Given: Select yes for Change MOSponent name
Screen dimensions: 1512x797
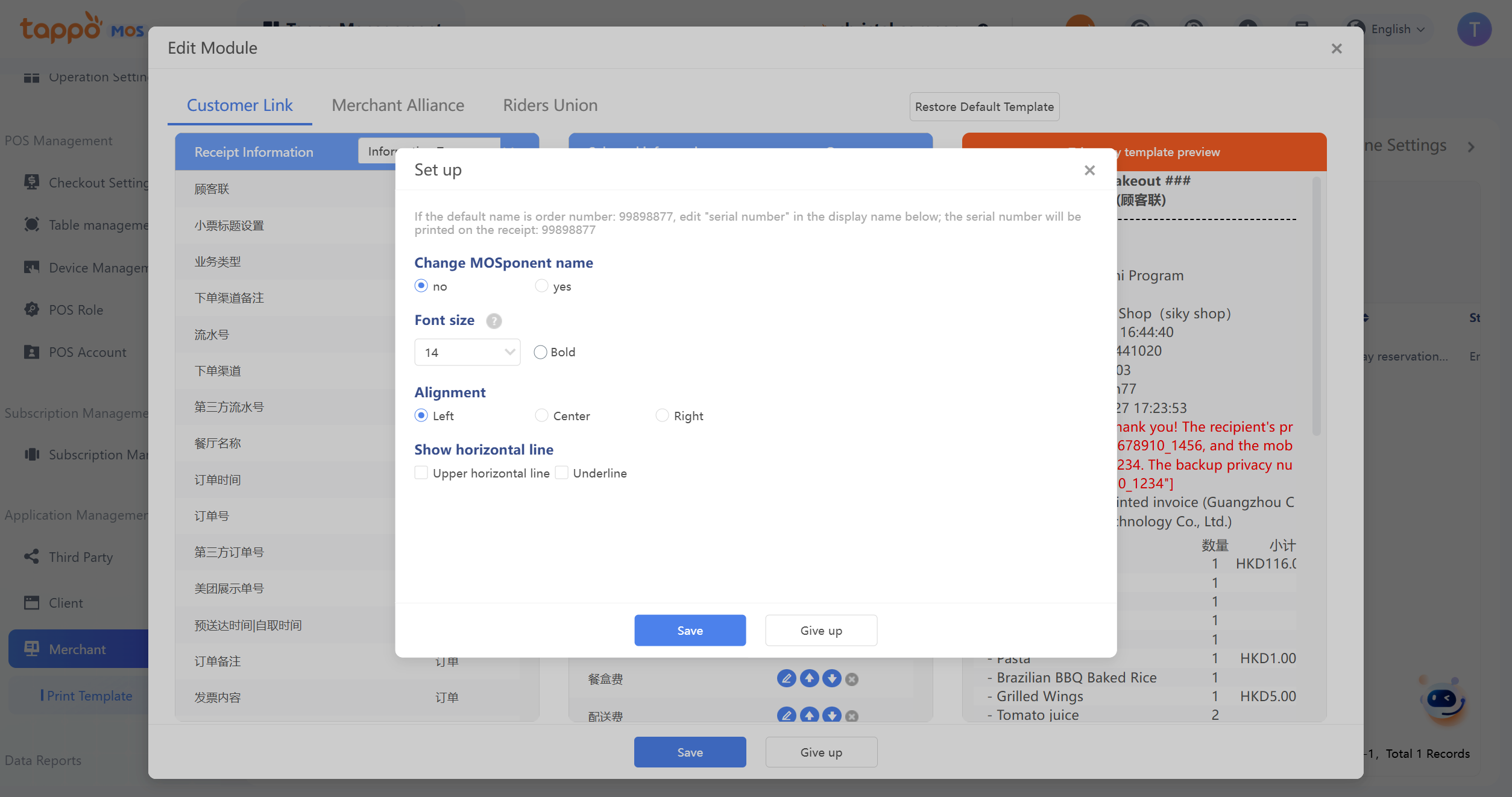Looking at the screenshot, I should click(541, 286).
